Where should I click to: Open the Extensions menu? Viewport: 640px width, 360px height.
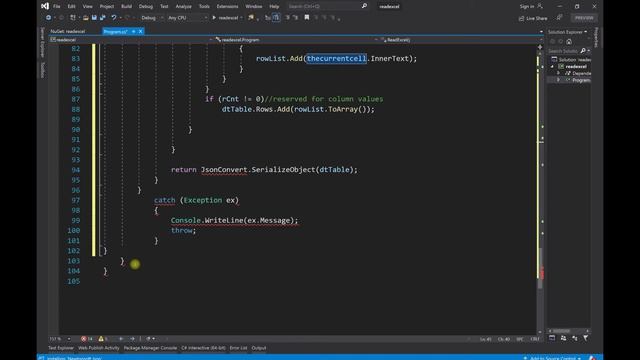point(227,7)
